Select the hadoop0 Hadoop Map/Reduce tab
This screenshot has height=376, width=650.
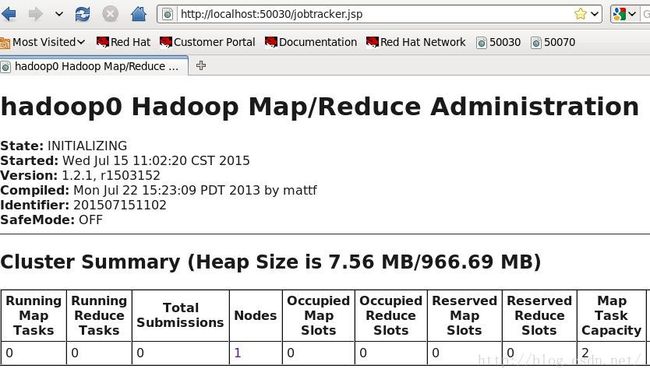[x=94, y=66]
